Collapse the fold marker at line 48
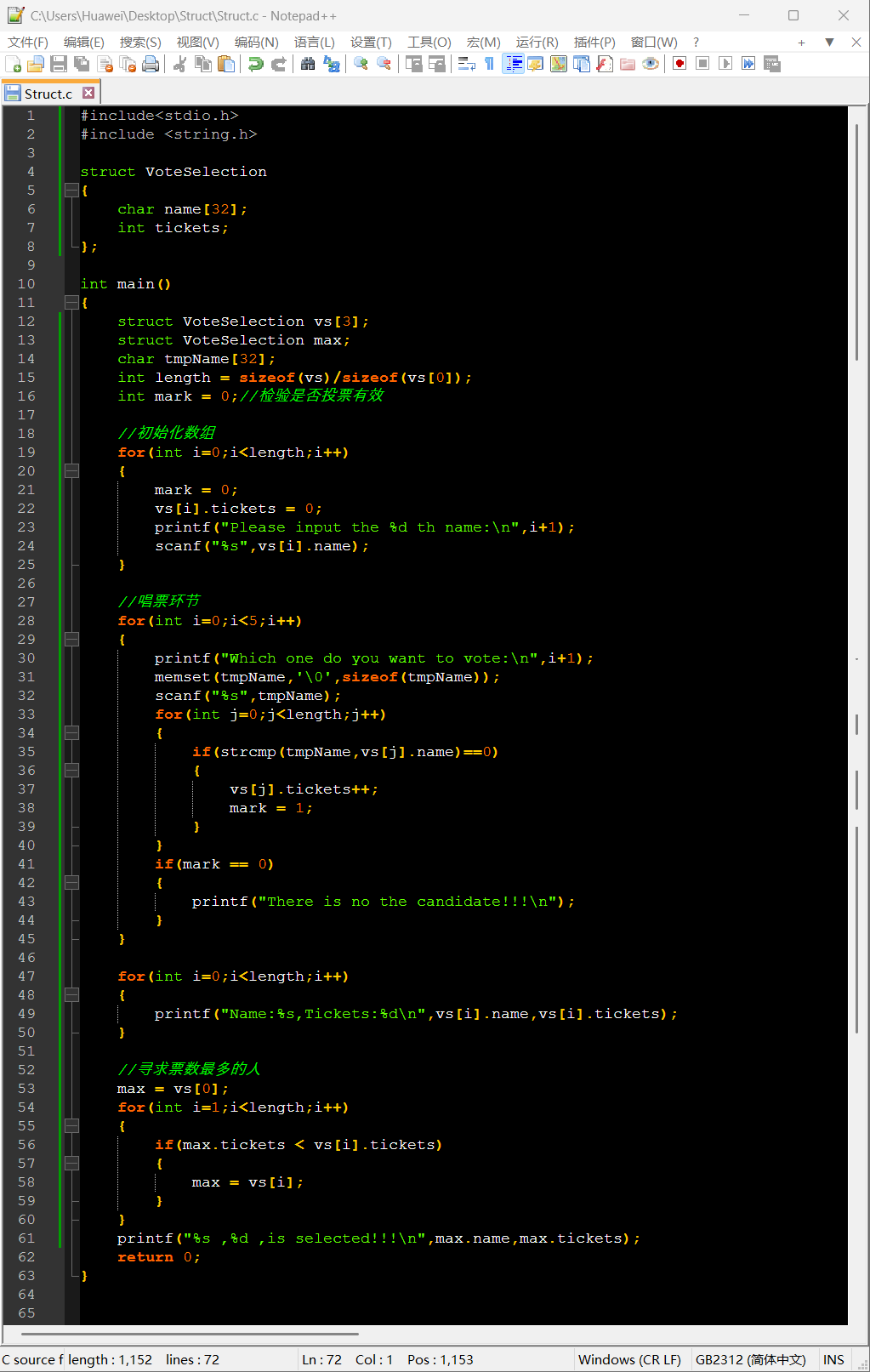870x1372 pixels. coord(72,995)
